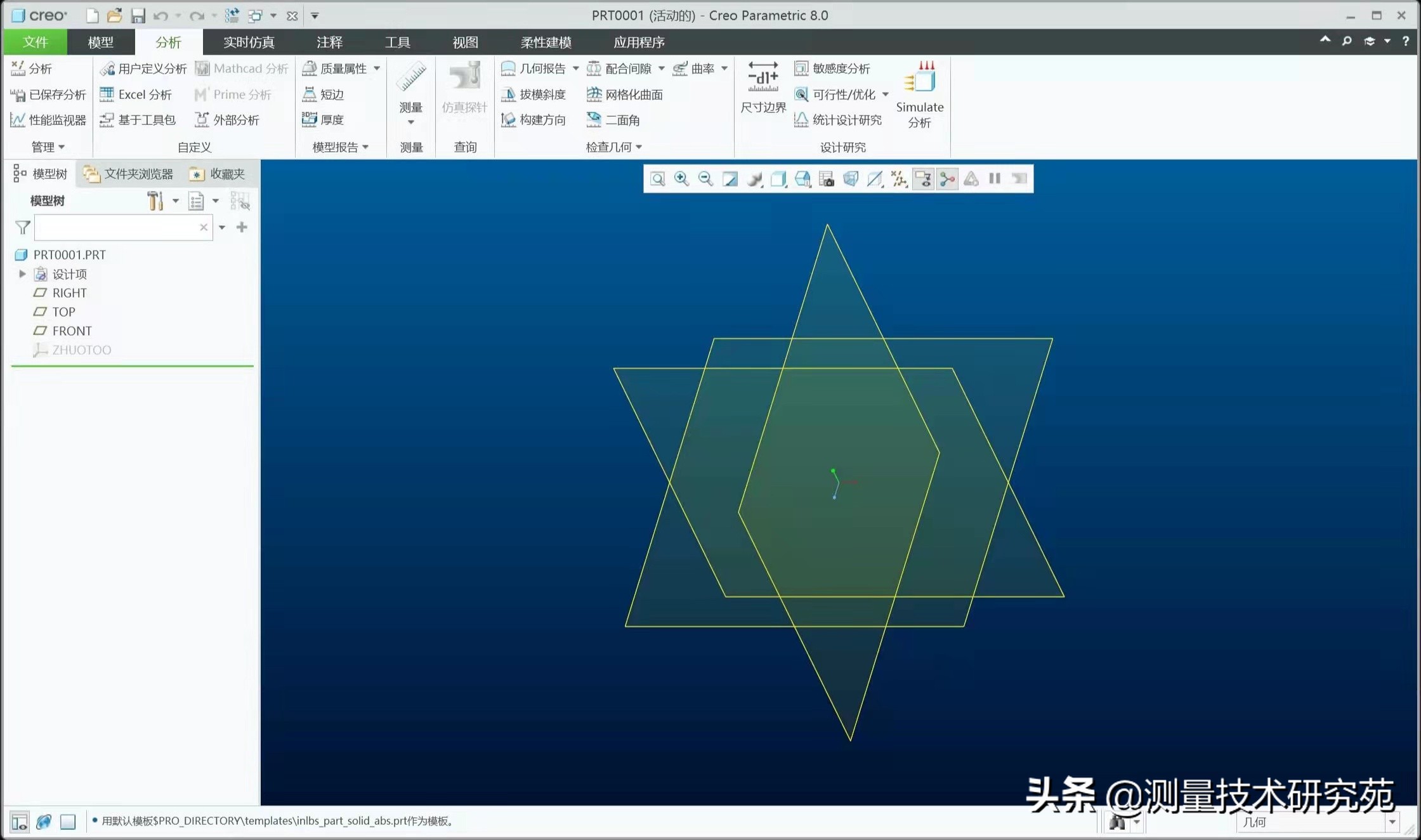The height and width of the screenshot is (840, 1421).
Task: Pause the graphics display updates
Action: tap(994, 178)
